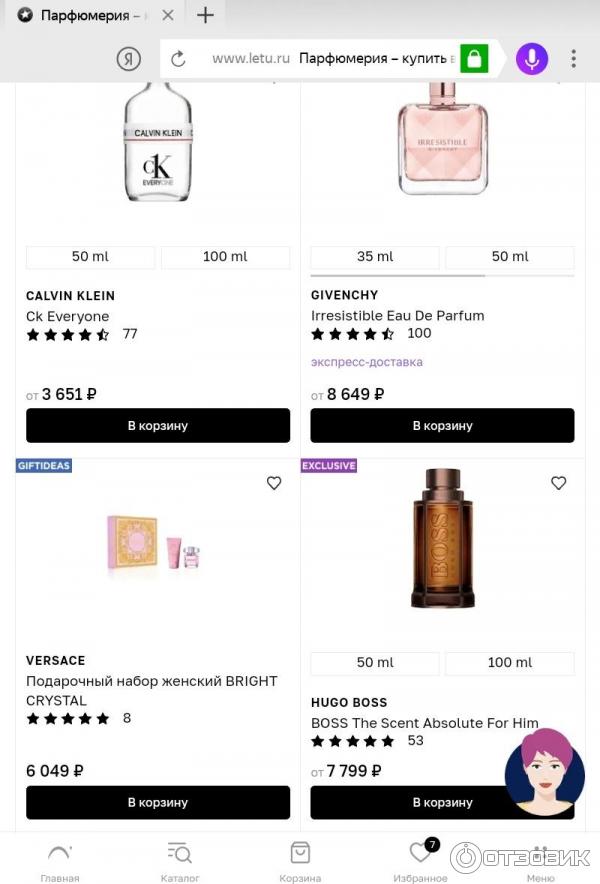Close the Парфюмерия tab
Image resolution: width=600 pixels, height=884 pixels.
167,15
